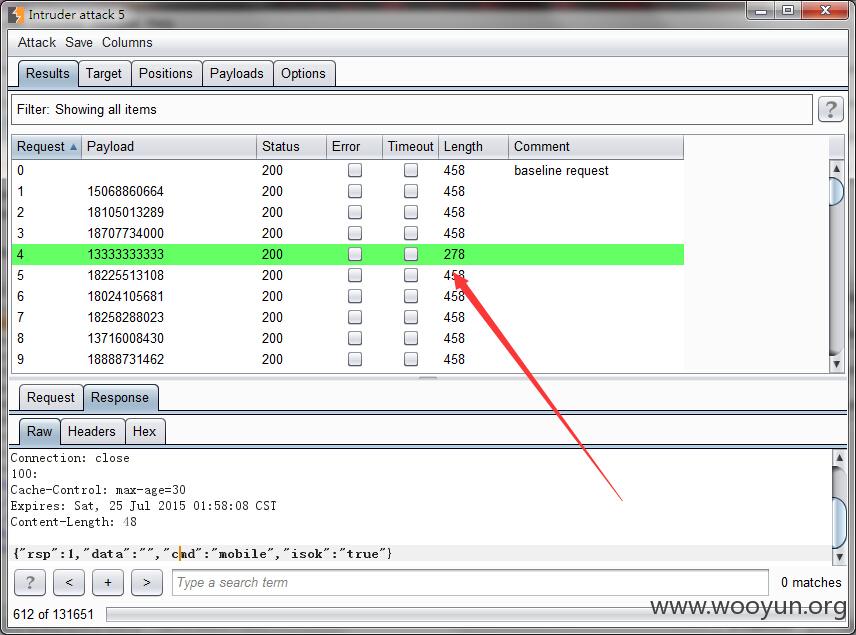Open the Headers view tab
The width and height of the screenshot is (856, 635).
92,431
